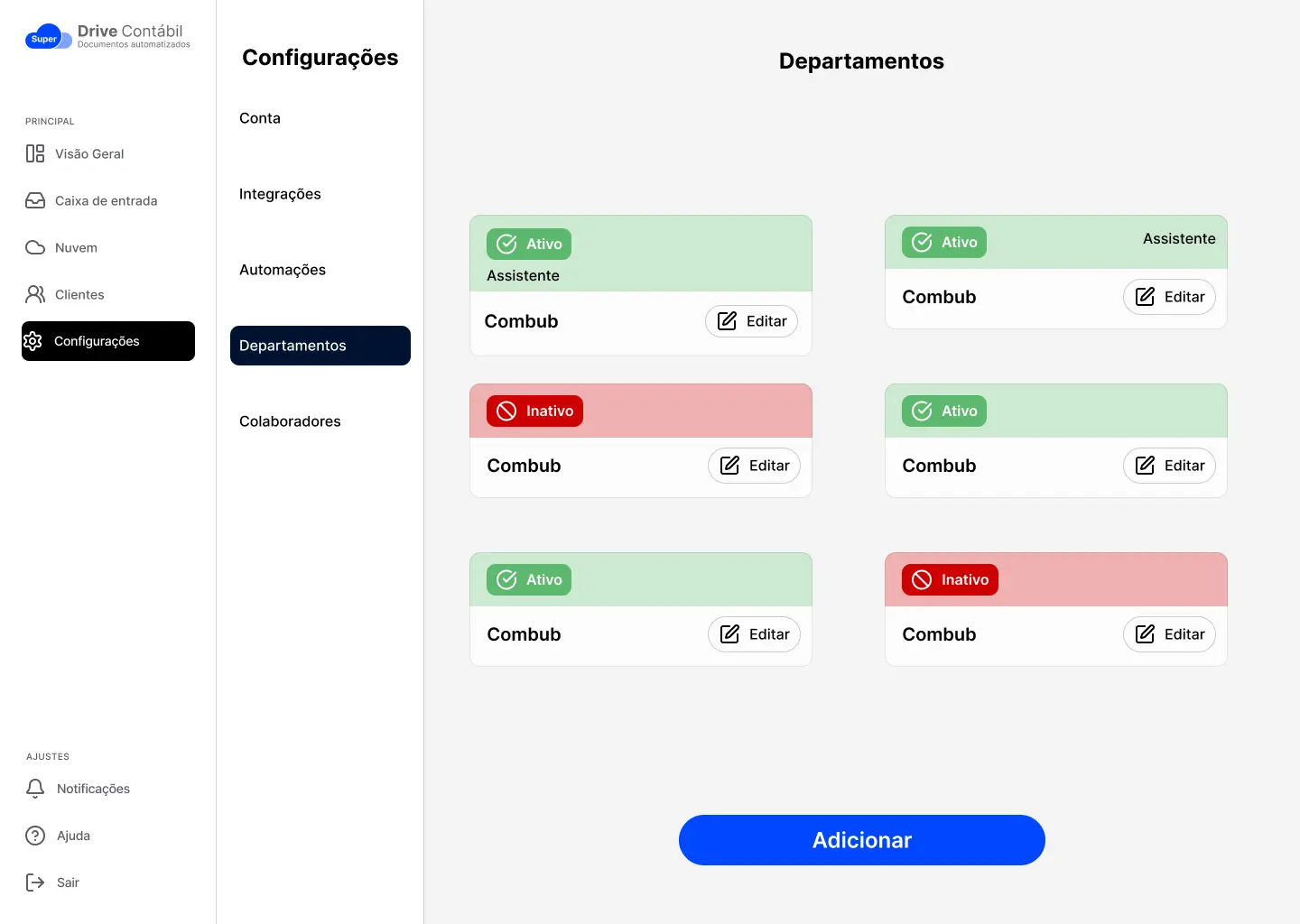Click the Caixa de entrada inbox icon
This screenshot has height=924, width=1300.
[35, 200]
